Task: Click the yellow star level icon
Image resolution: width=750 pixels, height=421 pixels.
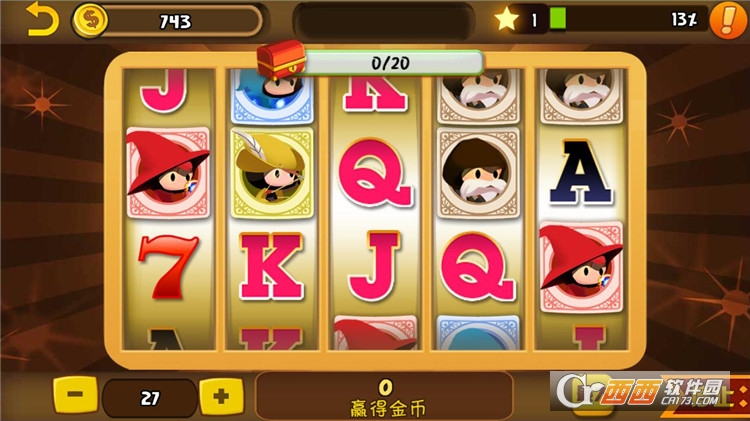Action: point(506,19)
